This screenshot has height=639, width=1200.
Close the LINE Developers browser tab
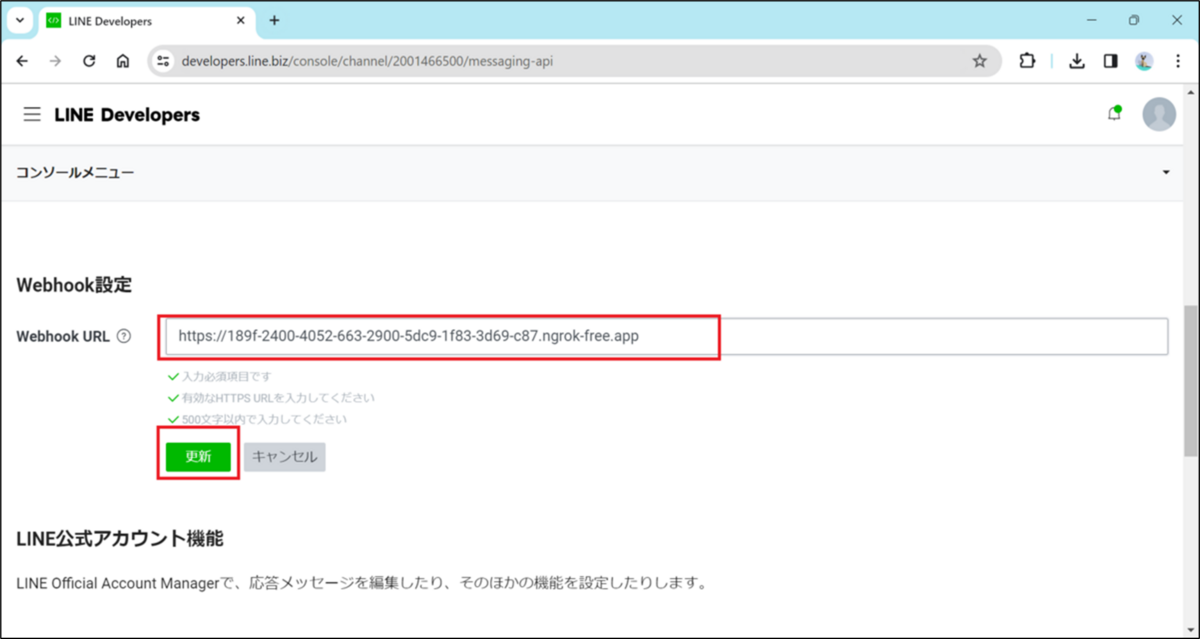point(241,20)
